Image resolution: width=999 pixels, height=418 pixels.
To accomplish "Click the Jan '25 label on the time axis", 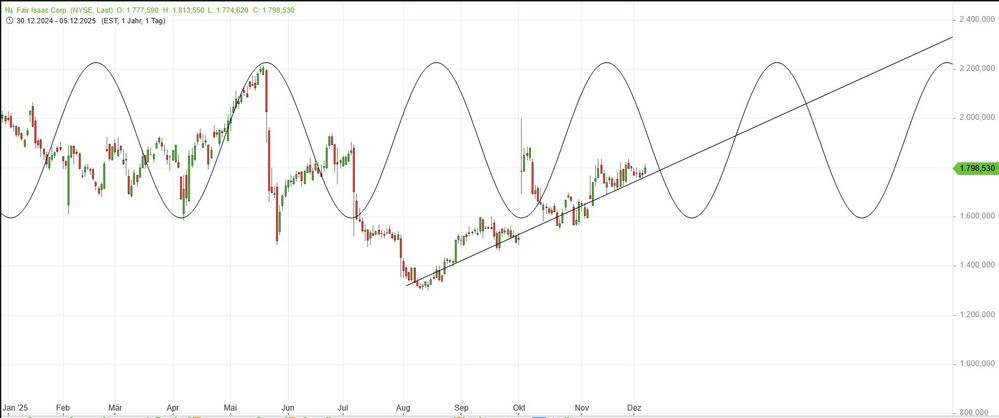I will tap(17, 408).
